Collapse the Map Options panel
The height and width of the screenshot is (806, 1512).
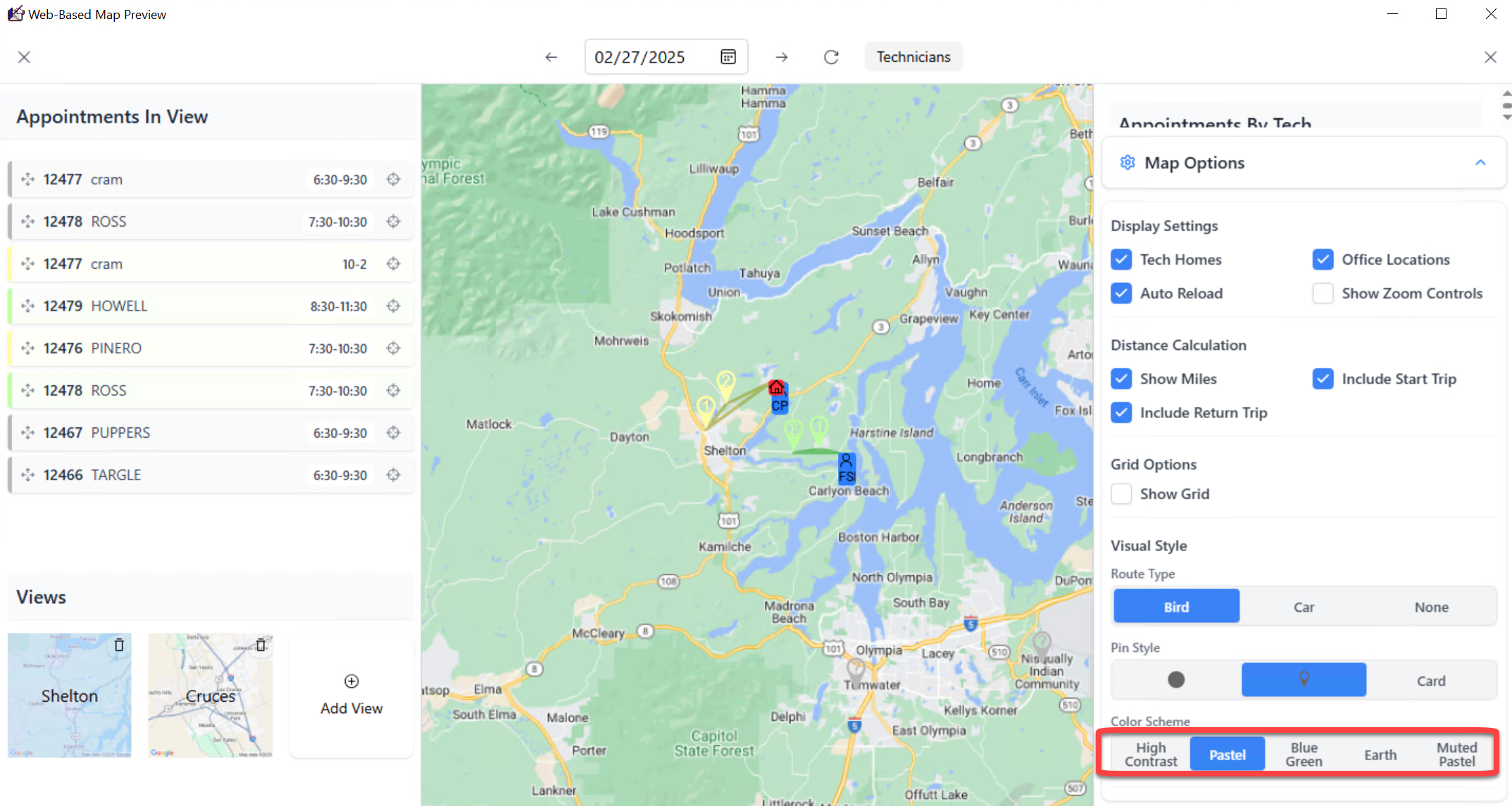coord(1480,163)
